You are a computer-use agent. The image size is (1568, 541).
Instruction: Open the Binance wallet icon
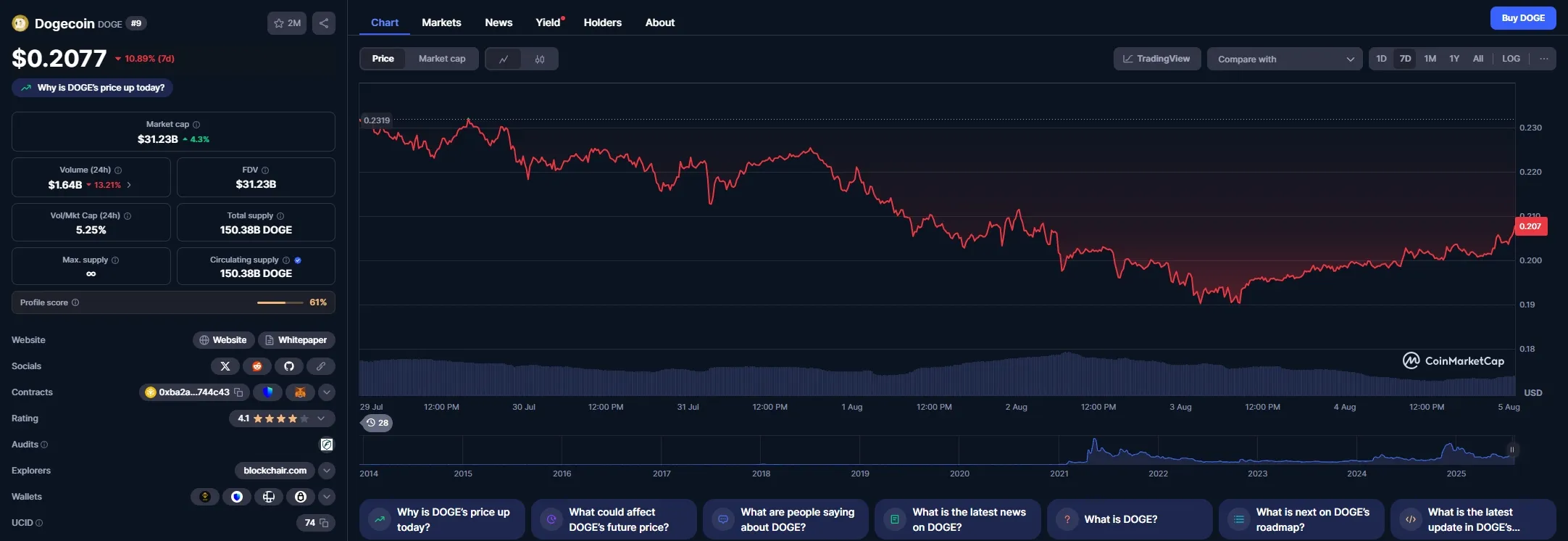205,497
